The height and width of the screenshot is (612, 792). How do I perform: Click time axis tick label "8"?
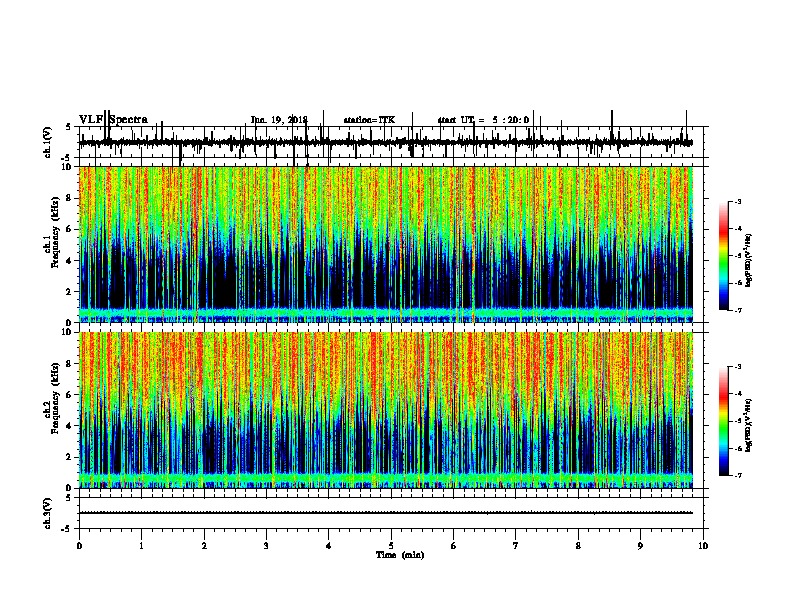point(578,546)
